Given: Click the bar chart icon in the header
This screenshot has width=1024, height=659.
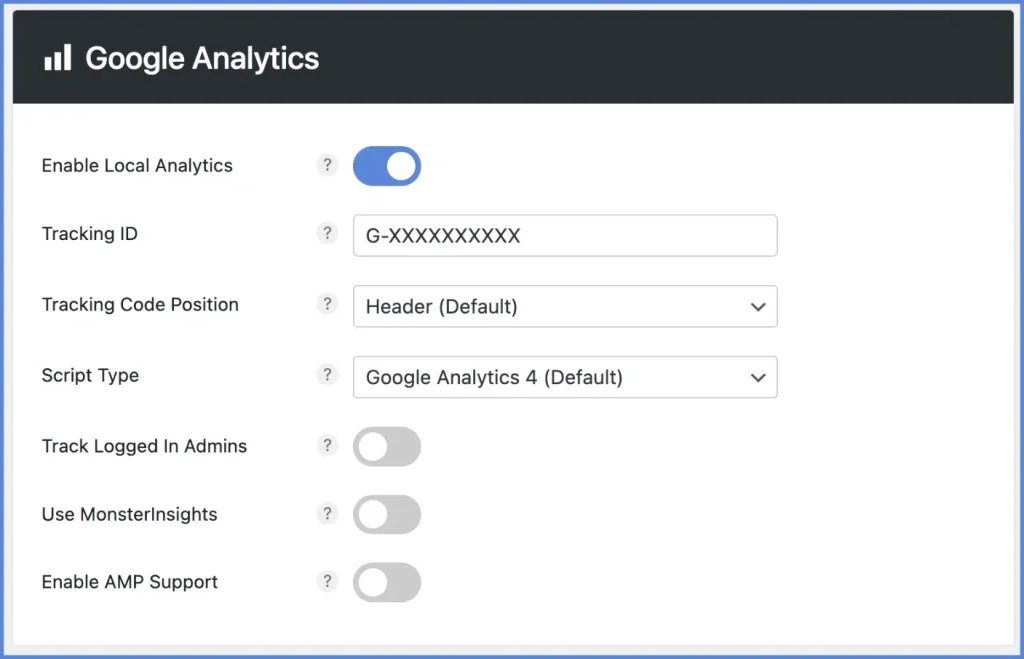Looking at the screenshot, I should click(57, 58).
